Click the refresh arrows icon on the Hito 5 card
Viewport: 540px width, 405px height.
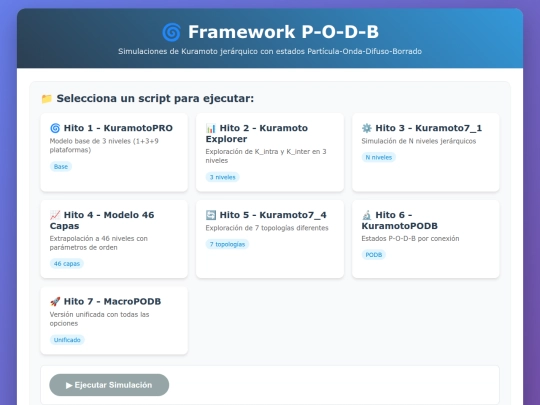tap(211, 215)
